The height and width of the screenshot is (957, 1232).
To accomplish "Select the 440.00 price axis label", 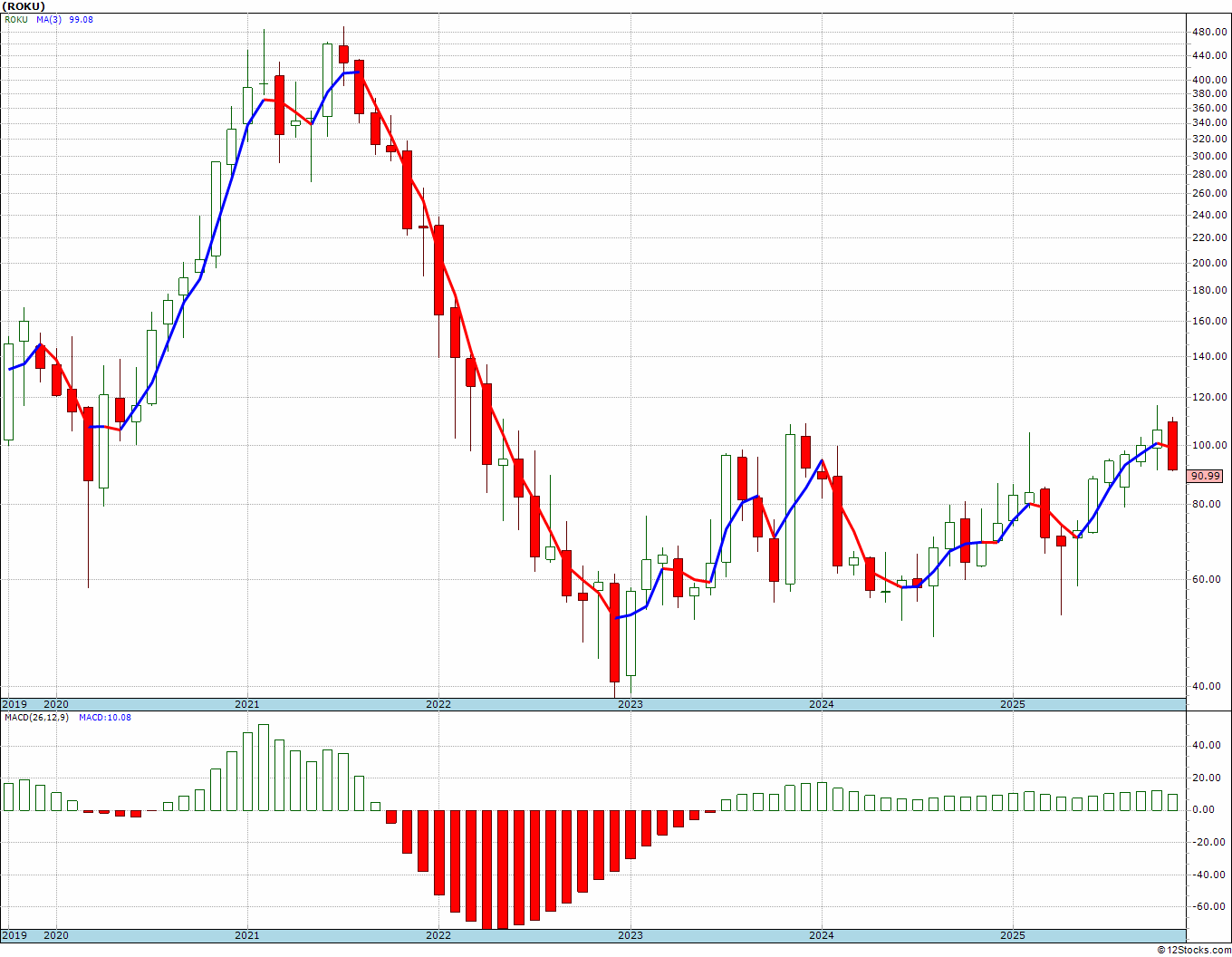I will coord(1211,55).
